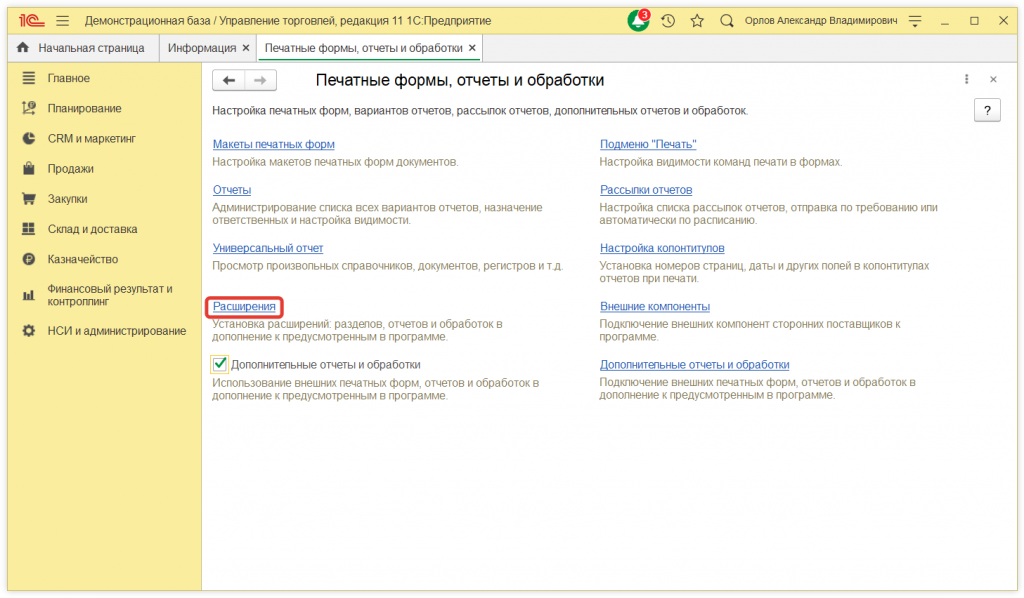Click the favorites star icon

click(x=697, y=20)
